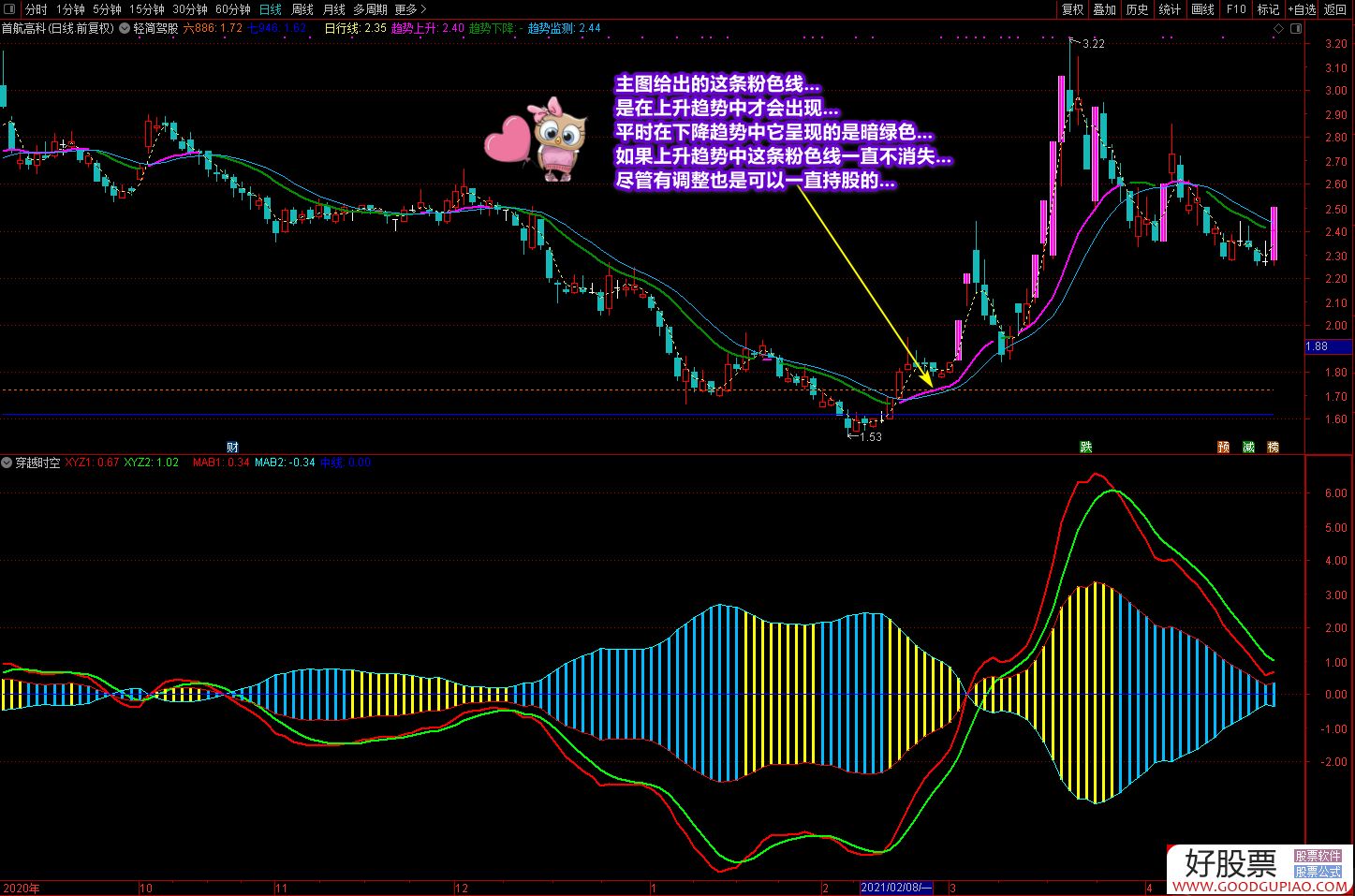
Task: Click the diamond icon at chart top-right
Action: pos(1278,29)
